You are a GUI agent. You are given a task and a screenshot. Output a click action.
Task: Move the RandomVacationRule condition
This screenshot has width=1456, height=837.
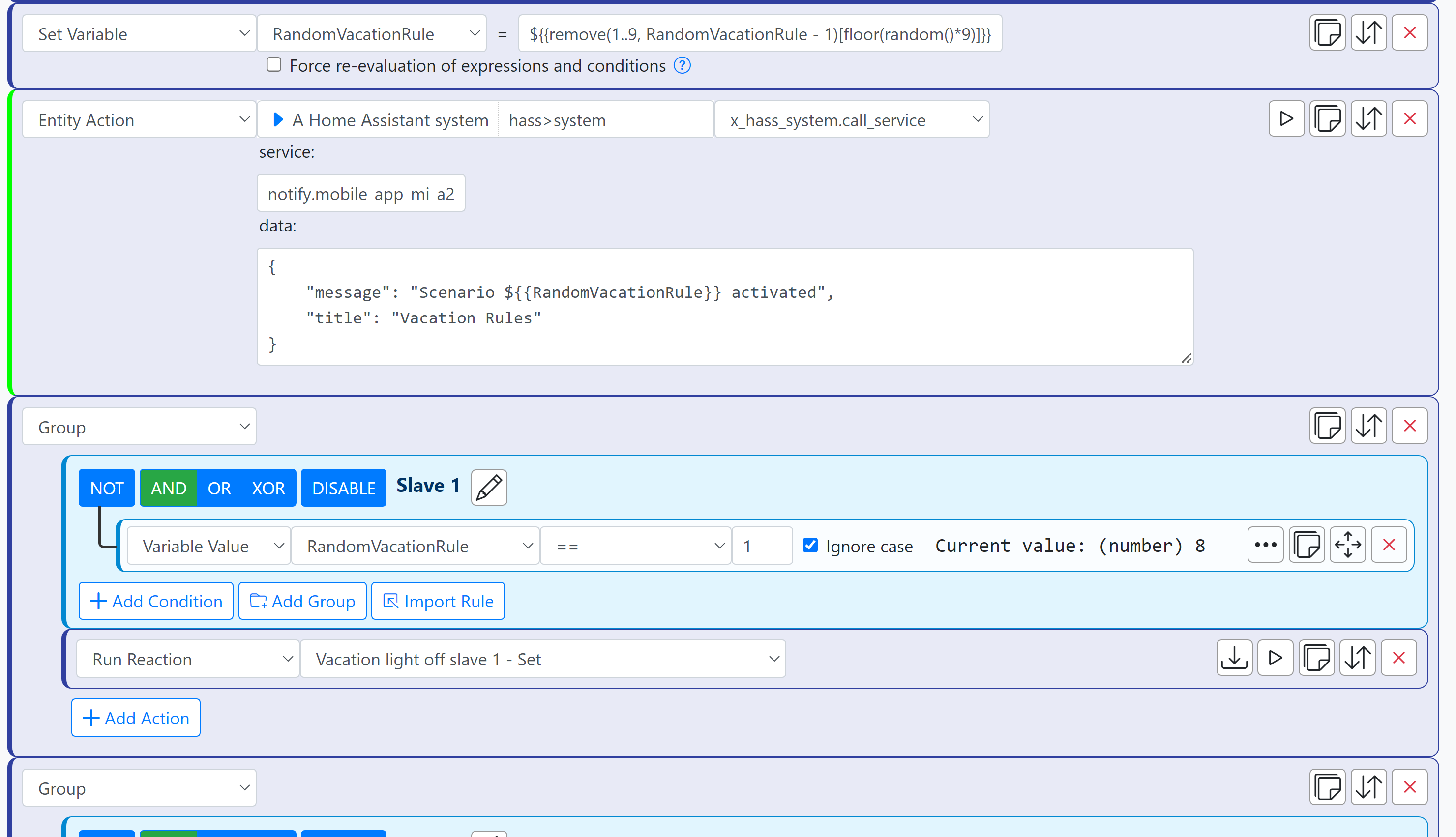(x=1348, y=545)
